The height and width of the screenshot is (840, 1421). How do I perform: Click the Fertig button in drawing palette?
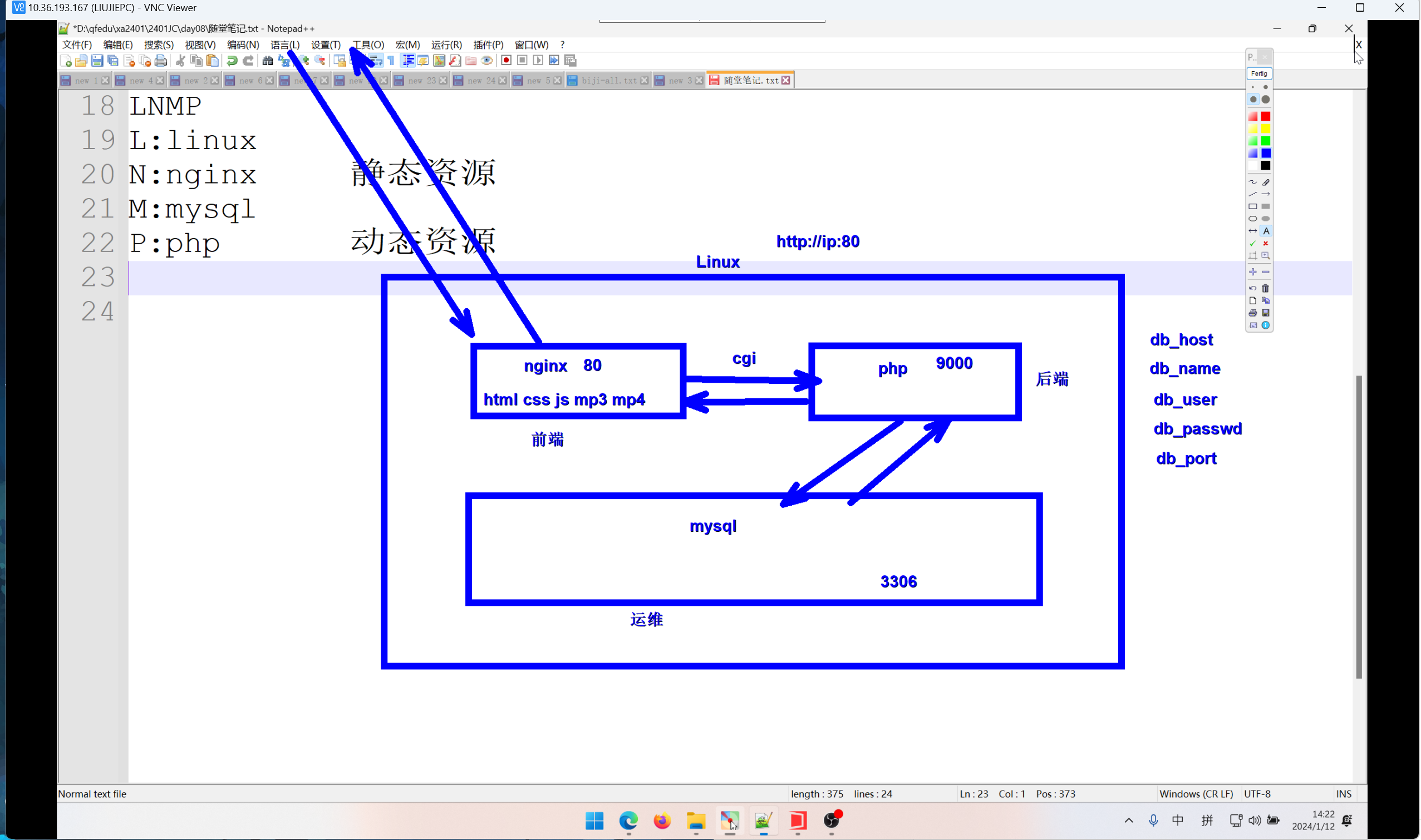coord(1258,73)
